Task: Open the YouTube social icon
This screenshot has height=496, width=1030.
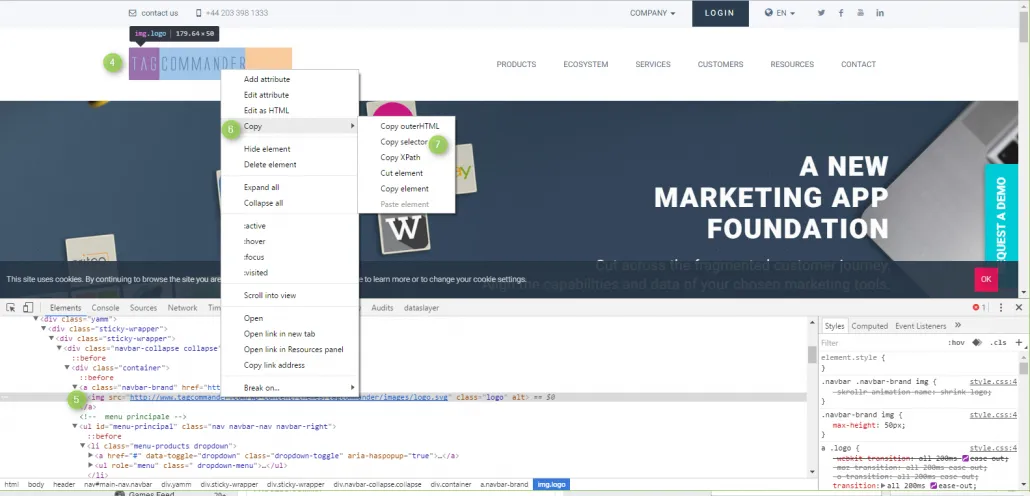Action: [861, 13]
